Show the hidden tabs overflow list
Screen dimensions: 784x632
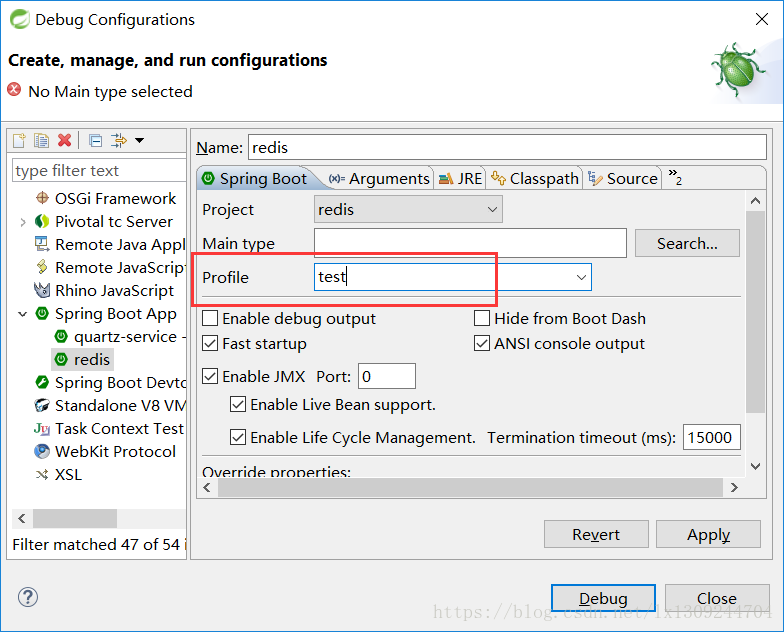click(675, 176)
